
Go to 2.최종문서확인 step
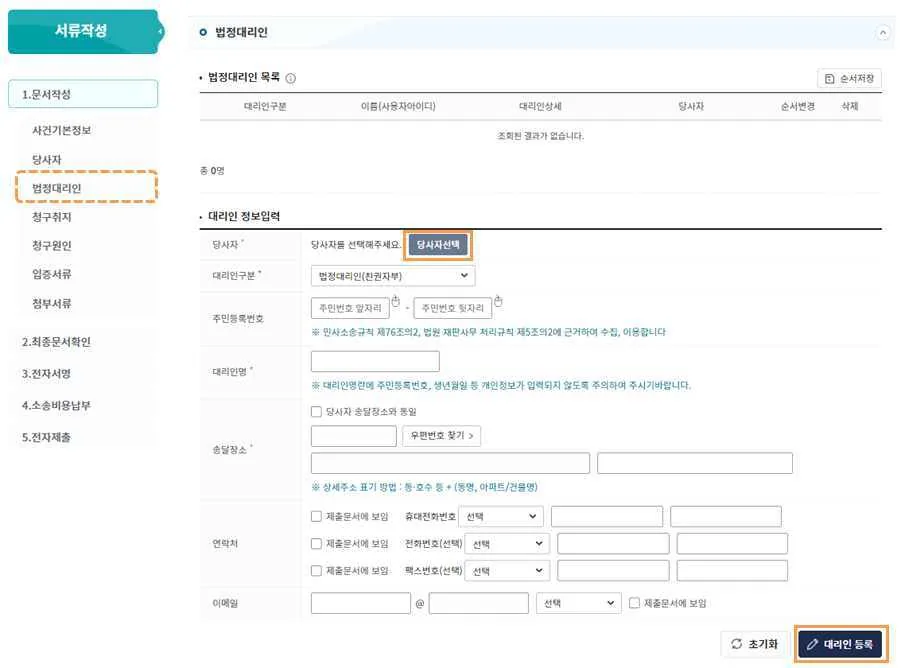(56, 342)
